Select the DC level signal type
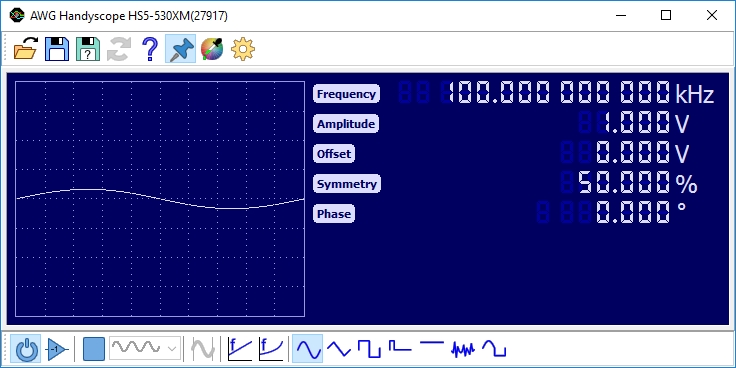Image resolution: width=736 pixels, height=368 pixels. click(x=431, y=343)
